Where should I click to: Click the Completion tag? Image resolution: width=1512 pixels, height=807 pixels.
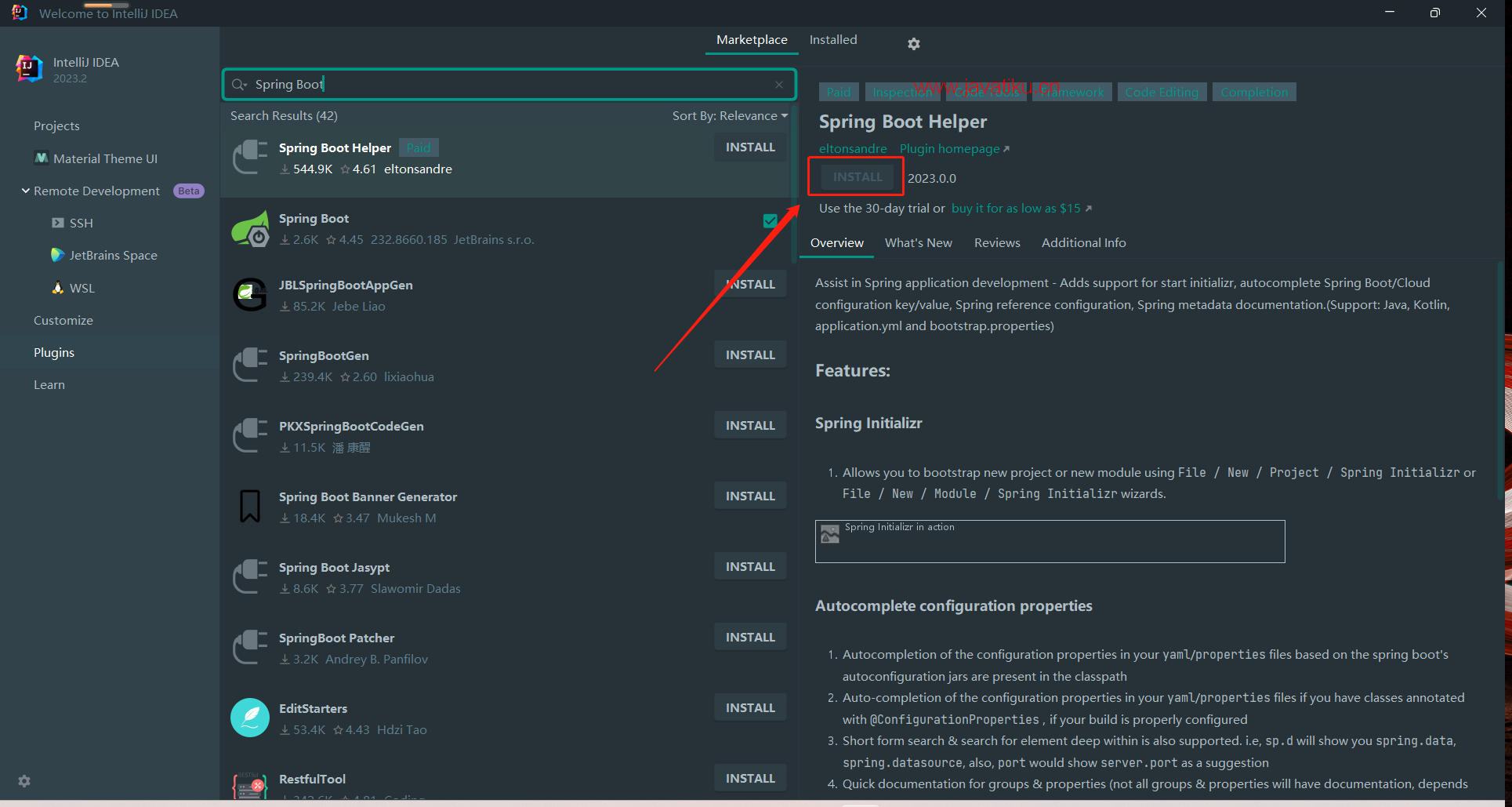[x=1254, y=93]
